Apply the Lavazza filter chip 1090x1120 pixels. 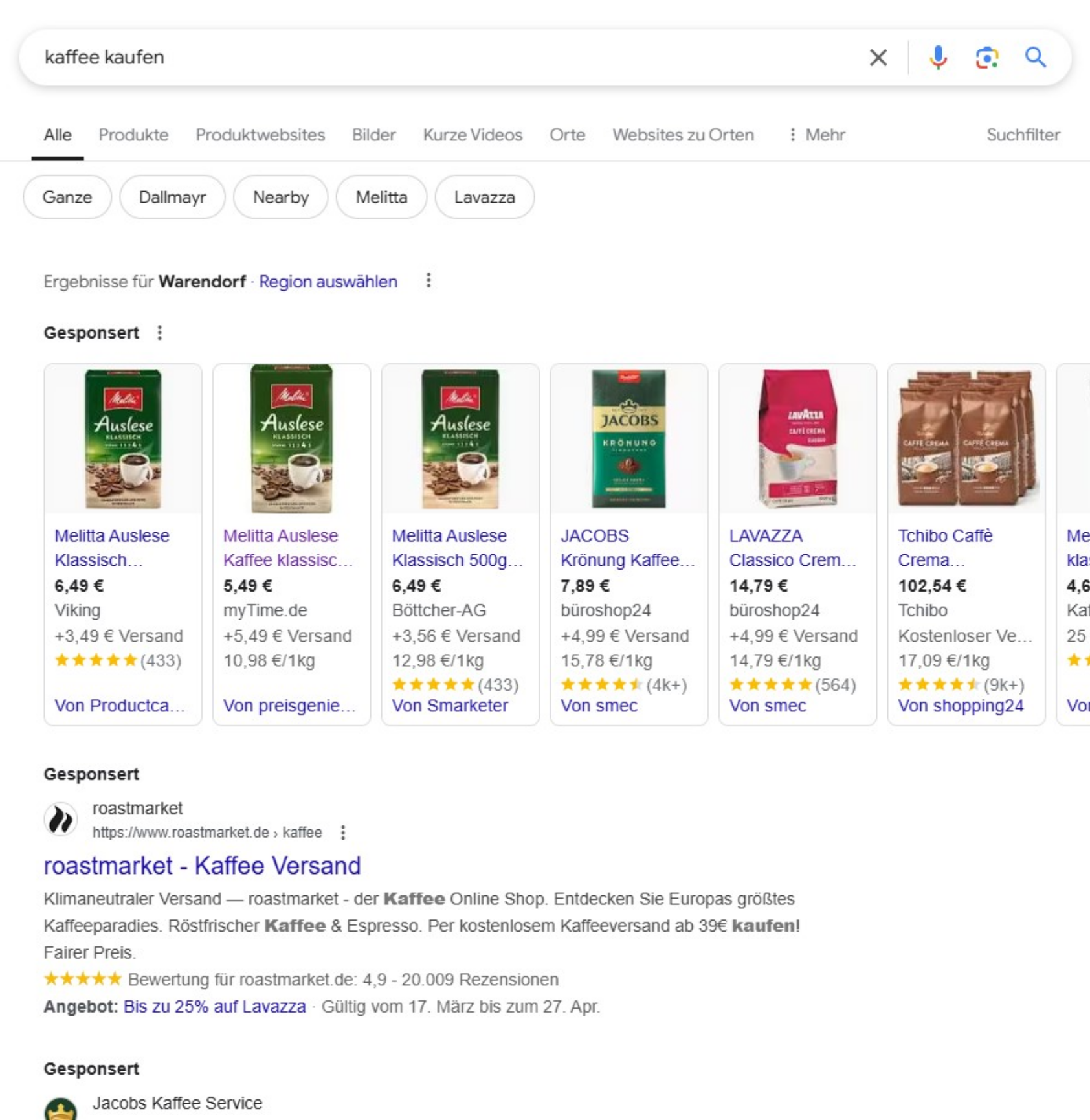tap(484, 197)
